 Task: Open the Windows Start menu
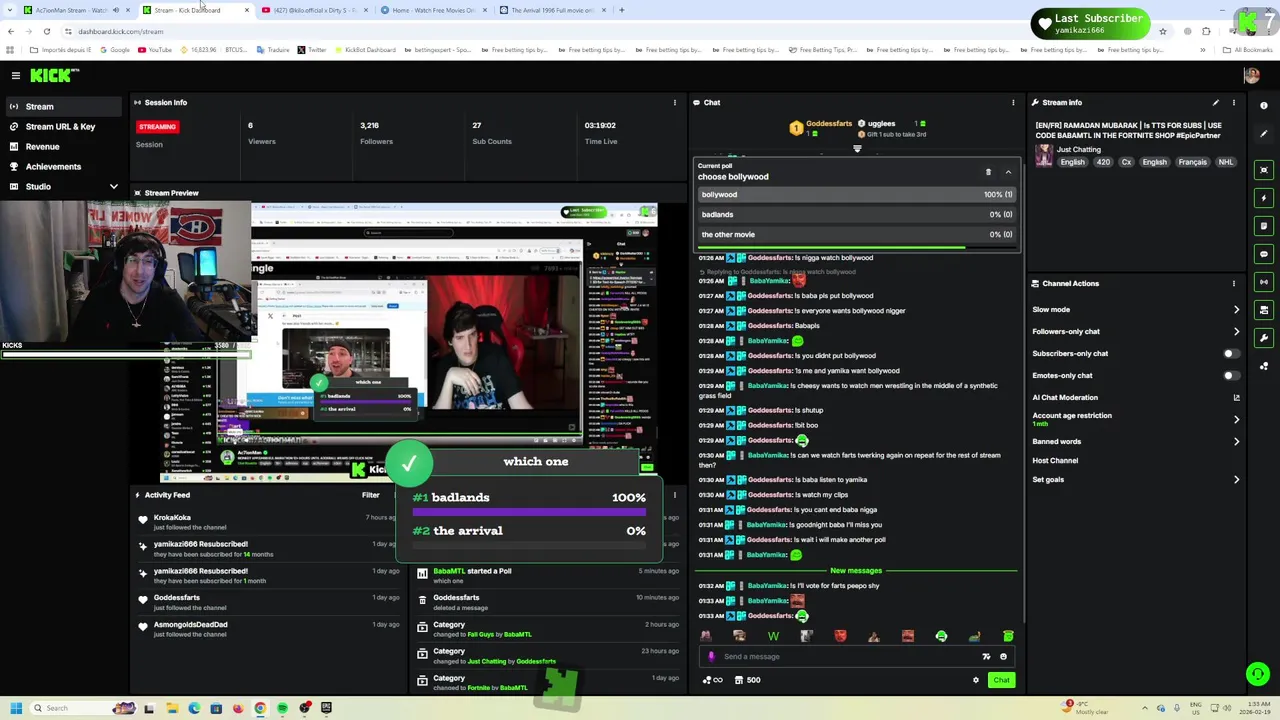tap(16, 708)
